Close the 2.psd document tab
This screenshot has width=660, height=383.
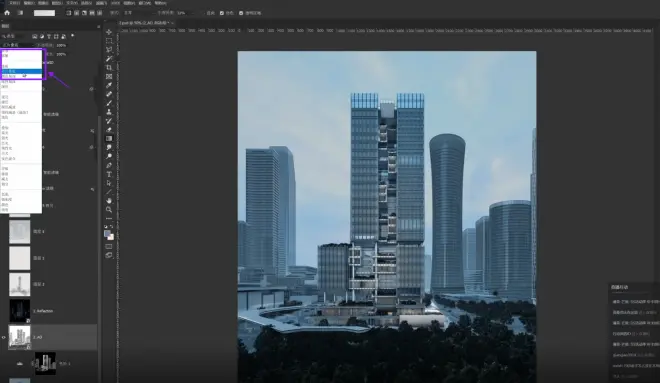pos(172,23)
